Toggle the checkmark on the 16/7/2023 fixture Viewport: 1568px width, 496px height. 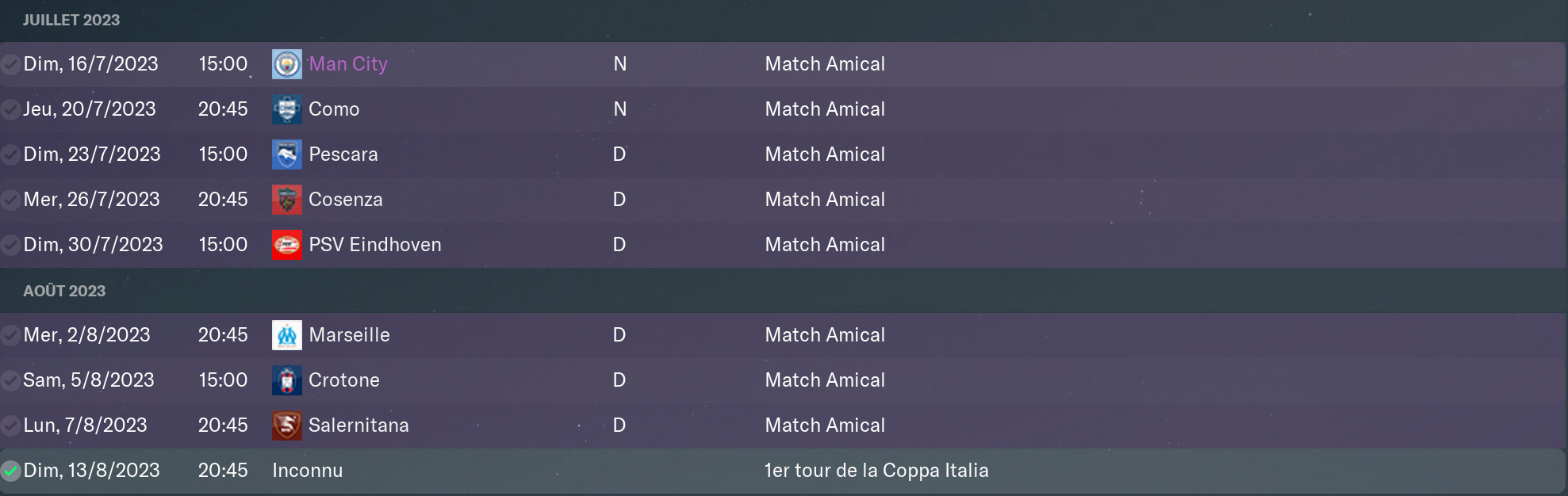pyautogui.click(x=10, y=64)
